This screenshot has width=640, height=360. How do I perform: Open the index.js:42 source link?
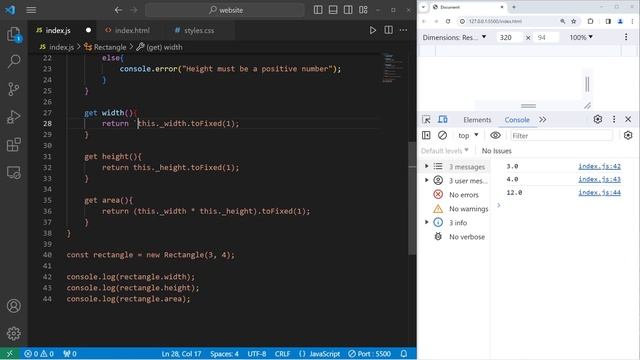coord(599,166)
